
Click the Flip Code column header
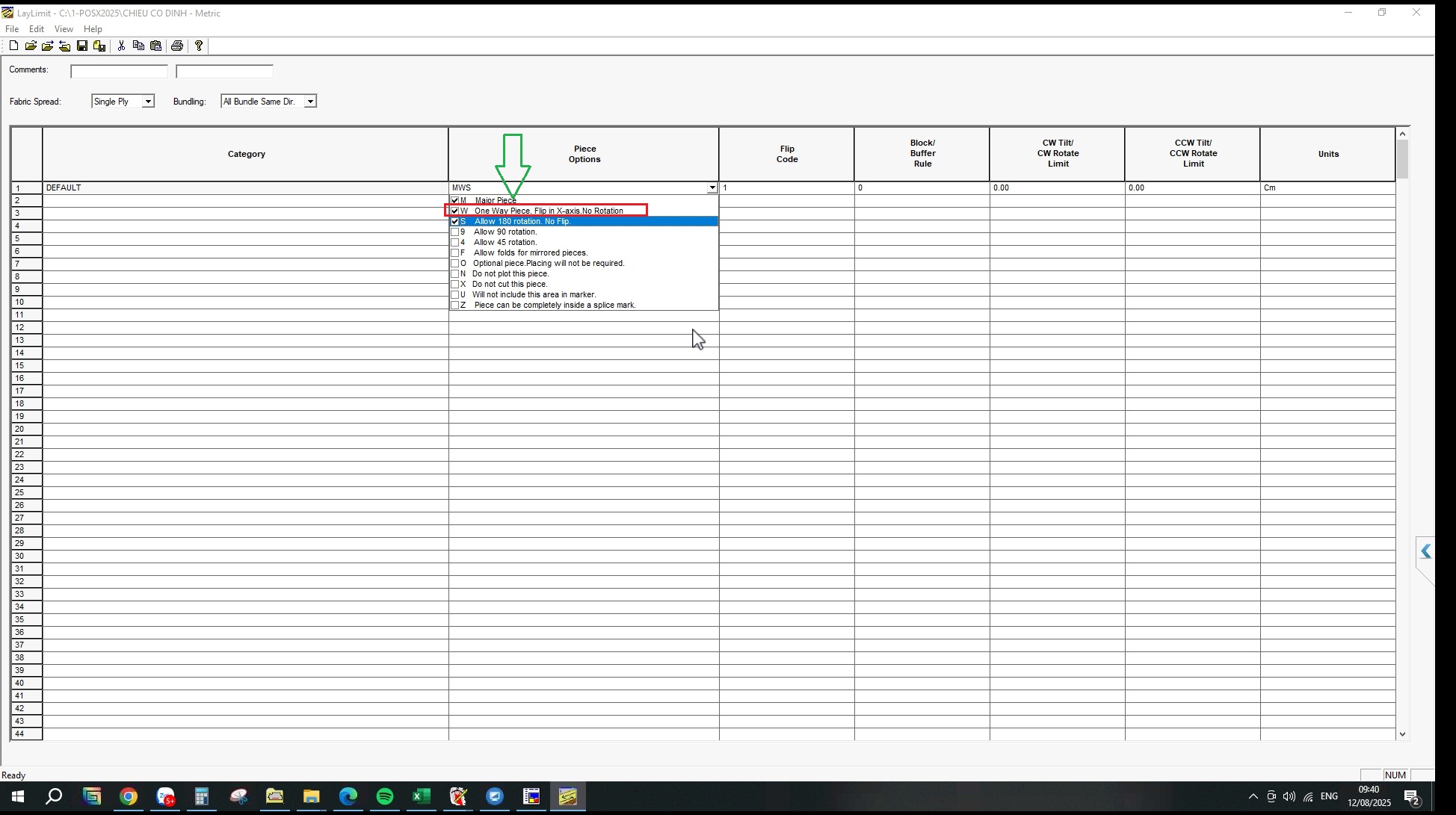pyautogui.click(x=786, y=154)
